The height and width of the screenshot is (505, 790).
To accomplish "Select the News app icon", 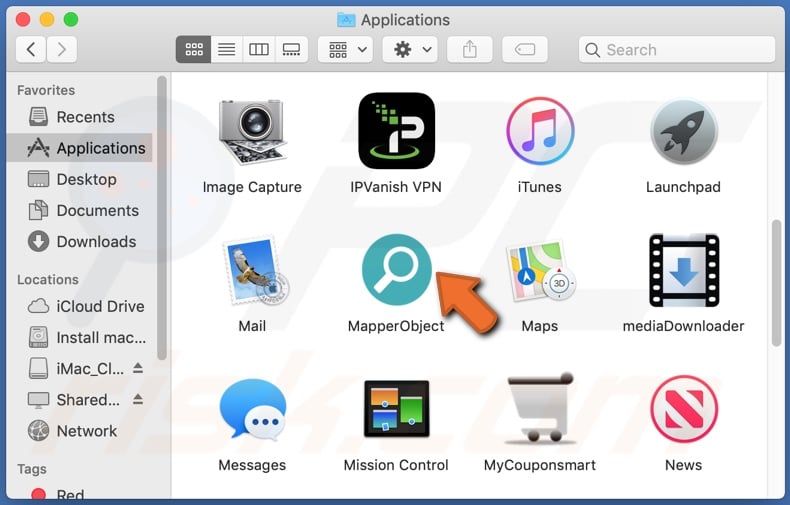I will tap(684, 409).
